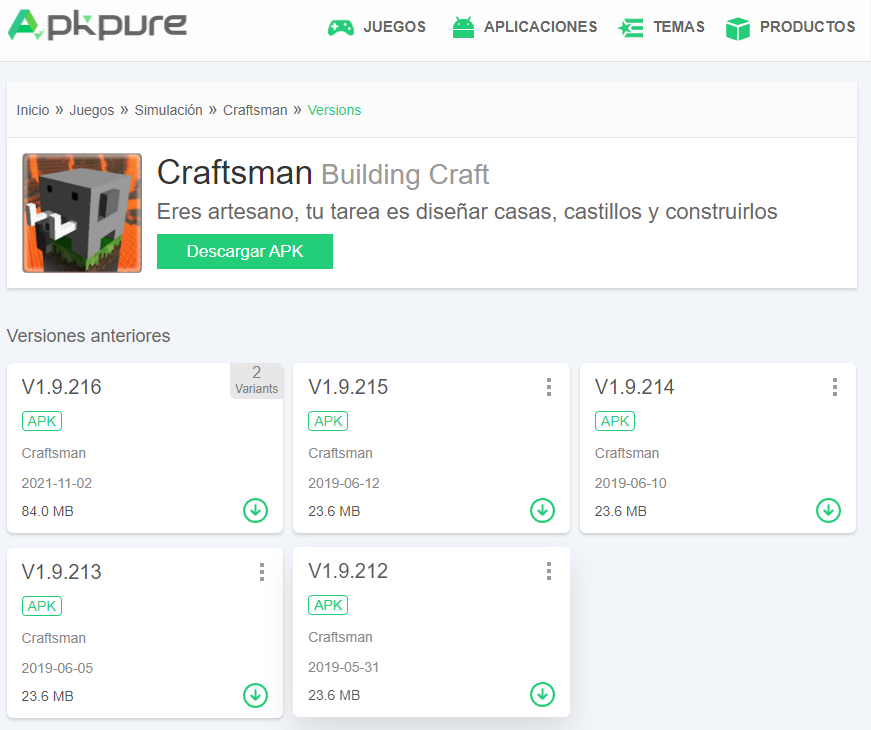This screenshot has width=871, height=730.
Task: Open Simulación breadcrumb link
Action: click(x=168, y=110)
